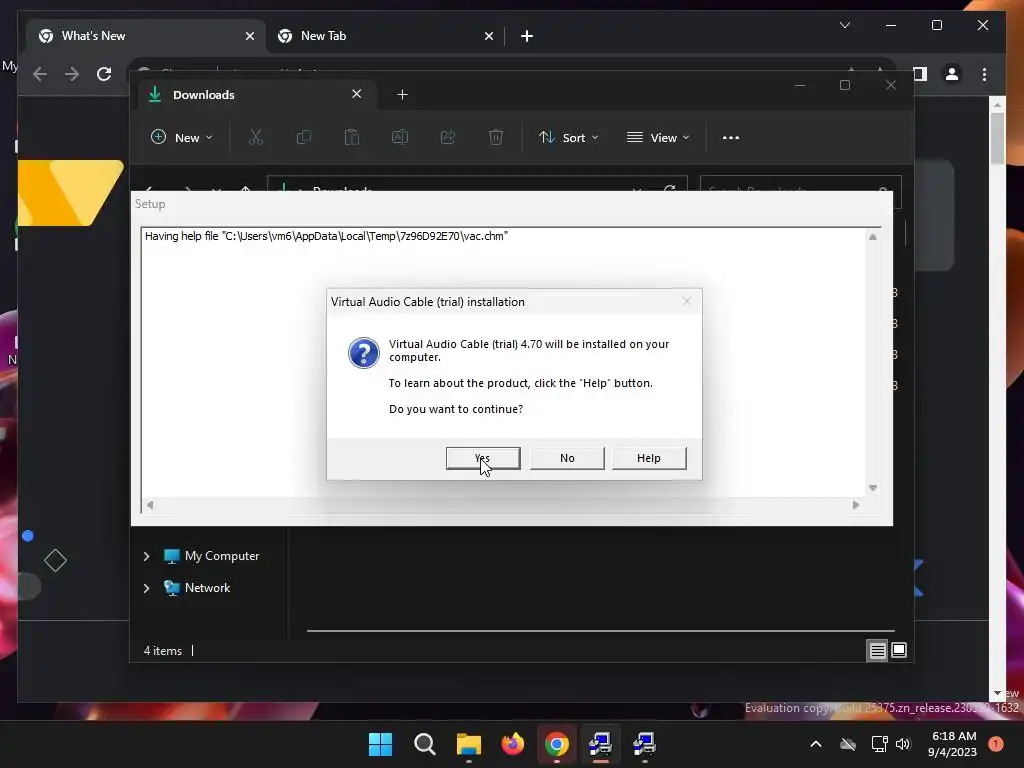The width and height of the screenshot is (1024, 768).
Task: Click the Delete trash icon in File Explorer
Action: point(496,137)
